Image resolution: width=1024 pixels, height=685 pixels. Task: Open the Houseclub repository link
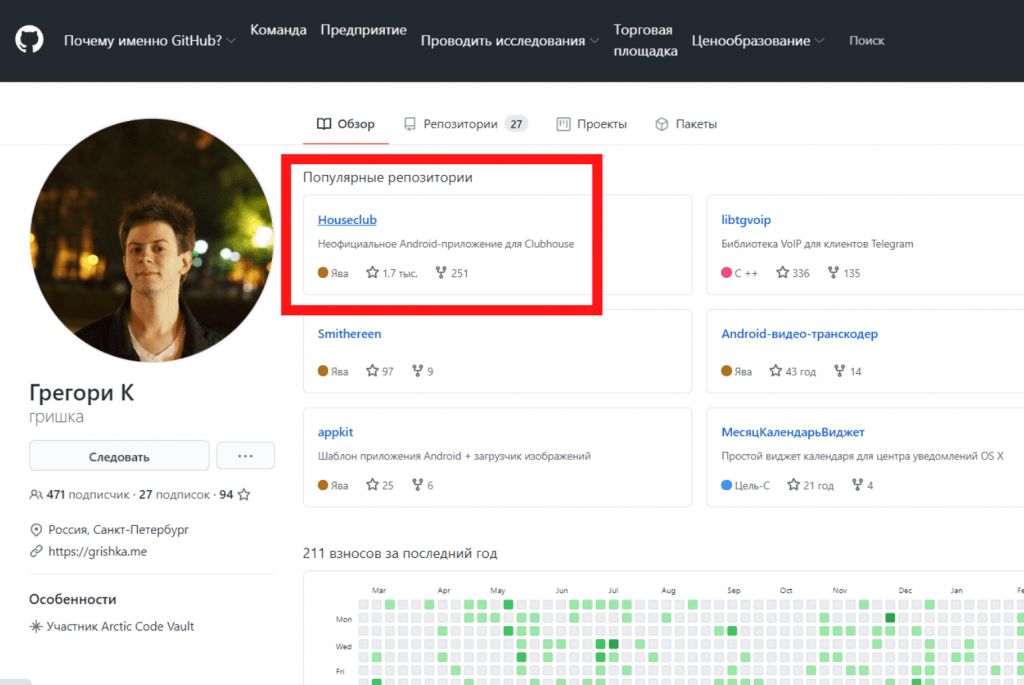(x=347, y=220)
